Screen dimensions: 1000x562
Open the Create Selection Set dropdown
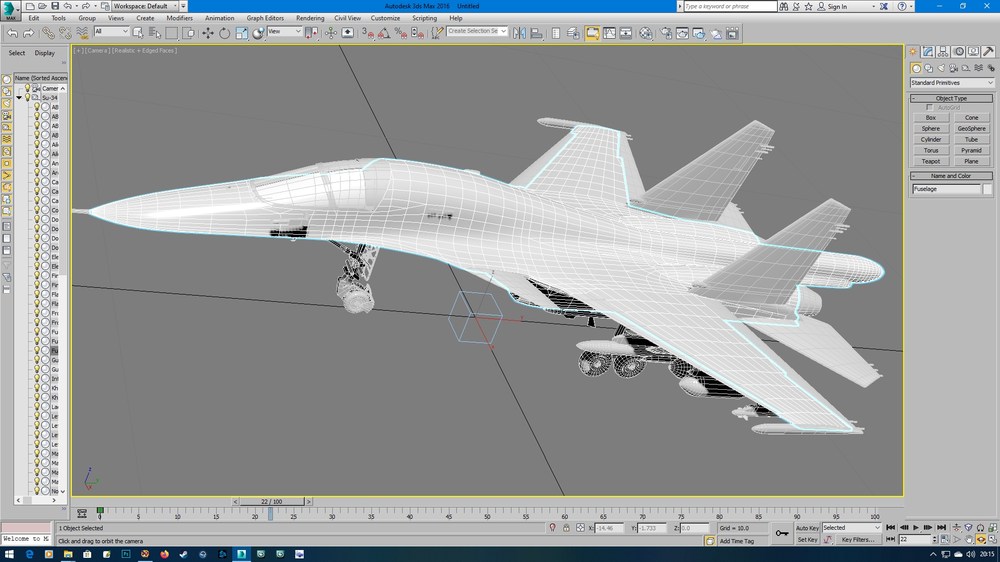click(476, 31)
